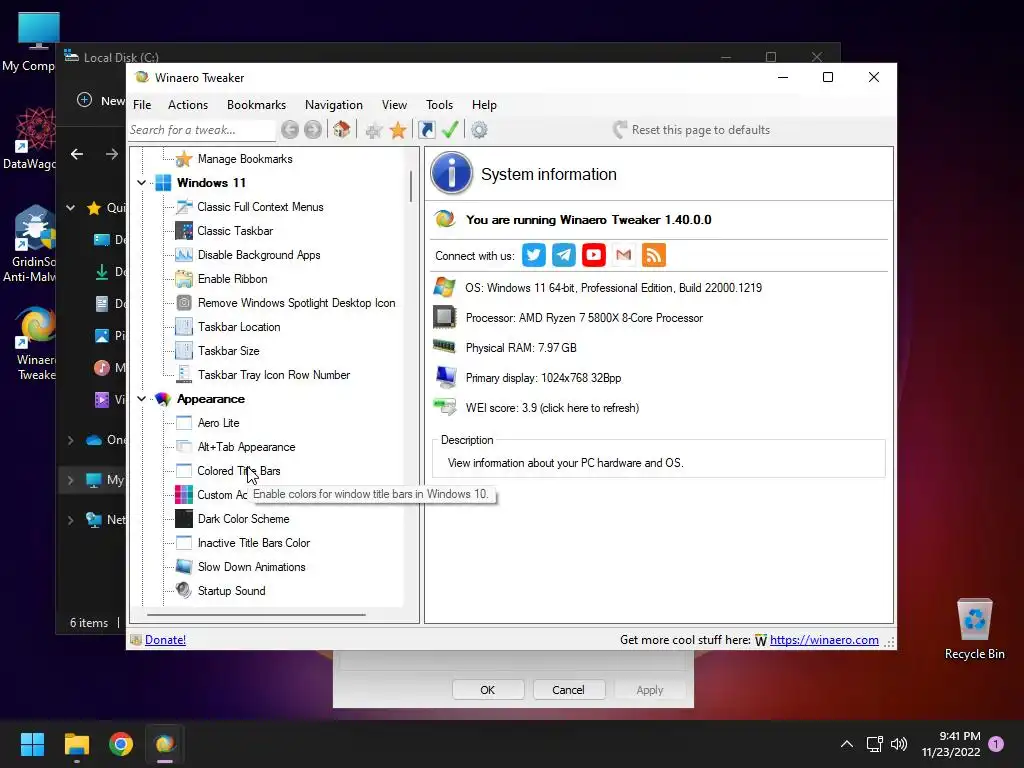
Task: Select Taskbar Location tweak
Action: (239, 327)
